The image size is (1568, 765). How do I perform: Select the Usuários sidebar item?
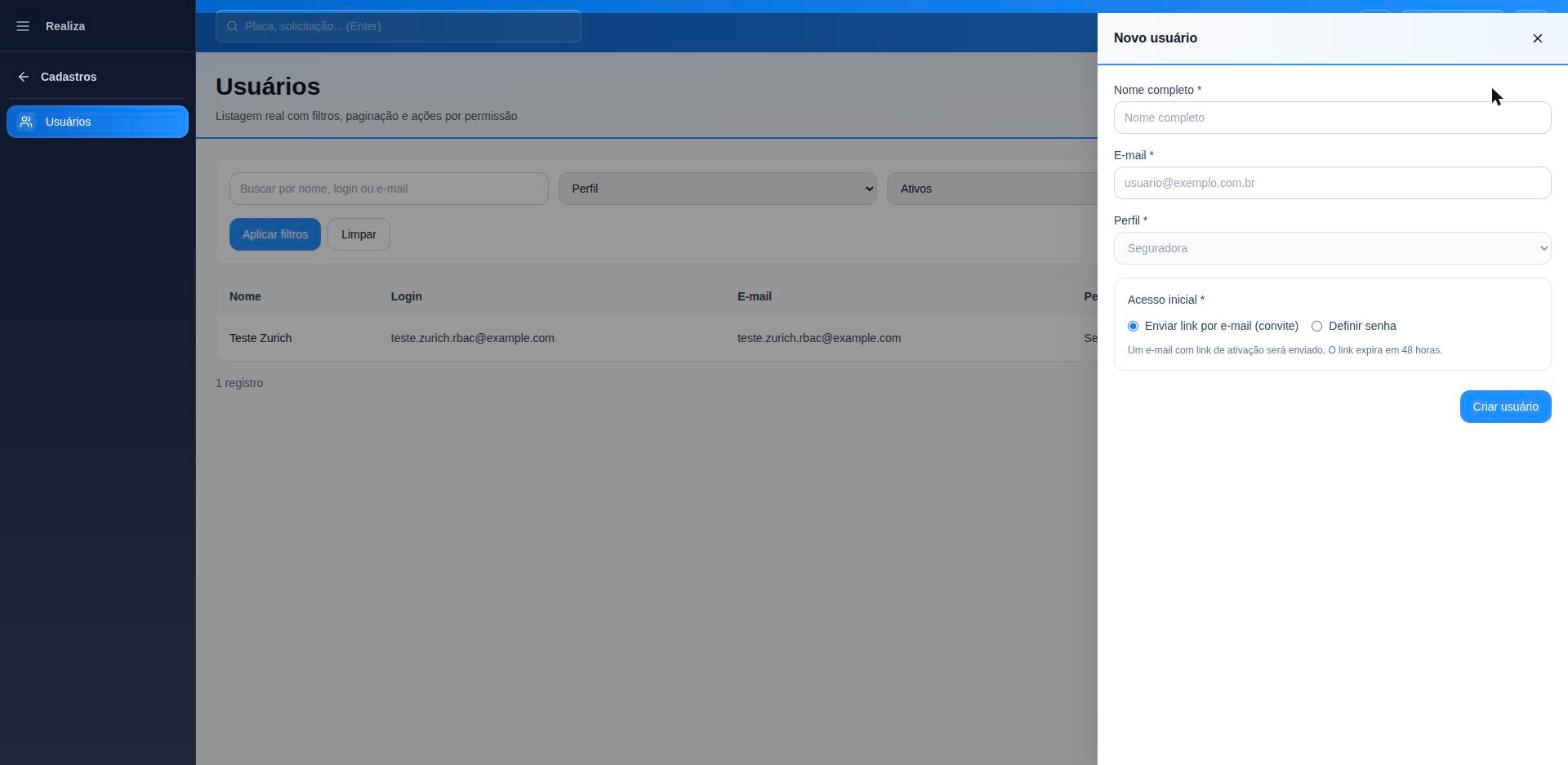tap(97, 122)
